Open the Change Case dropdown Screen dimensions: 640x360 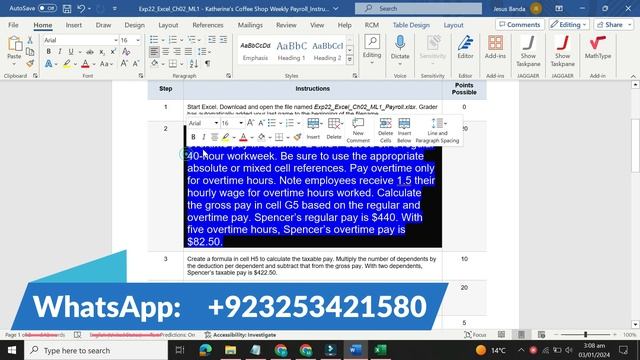[106, 64]
